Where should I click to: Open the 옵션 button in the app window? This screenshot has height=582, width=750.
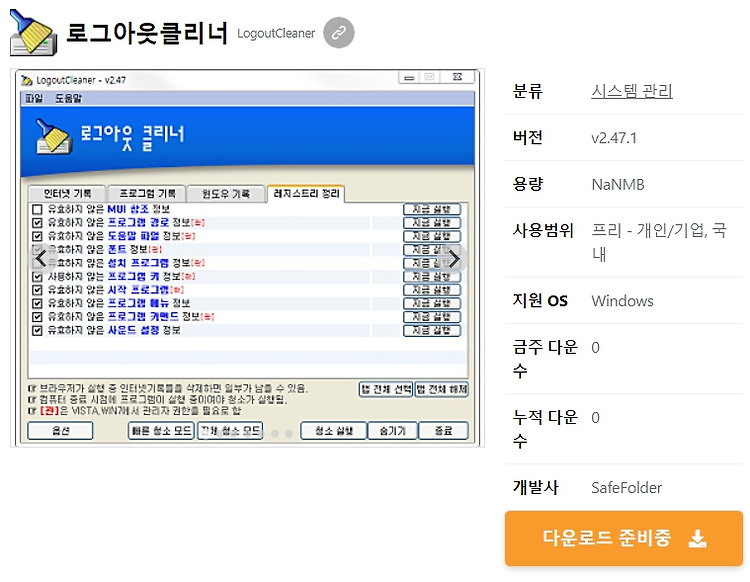point(60,430)
